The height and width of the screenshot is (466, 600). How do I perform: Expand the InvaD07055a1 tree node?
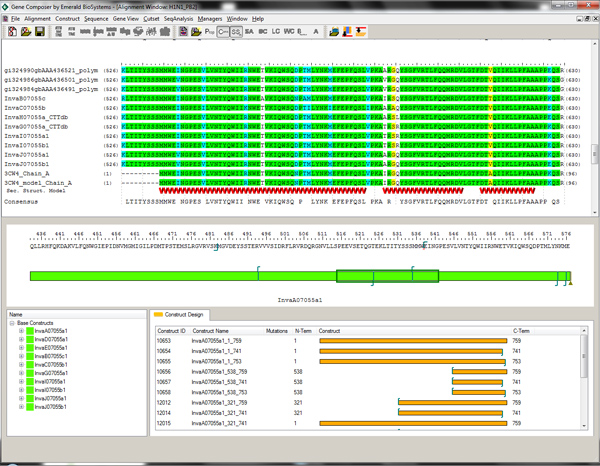click(x=21, y=340)
